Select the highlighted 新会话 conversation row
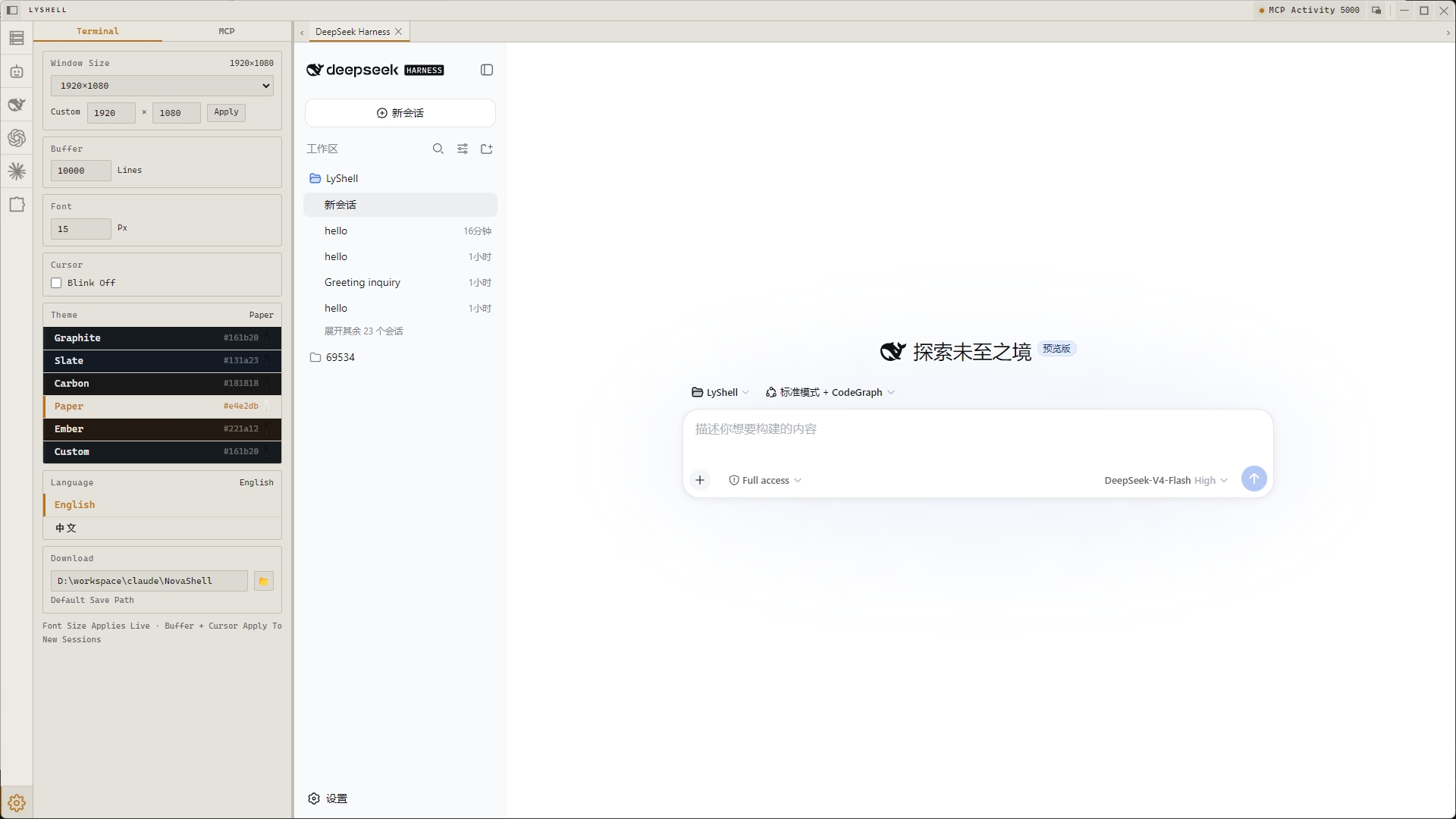 pyautogui.click(x=400, y=205)
